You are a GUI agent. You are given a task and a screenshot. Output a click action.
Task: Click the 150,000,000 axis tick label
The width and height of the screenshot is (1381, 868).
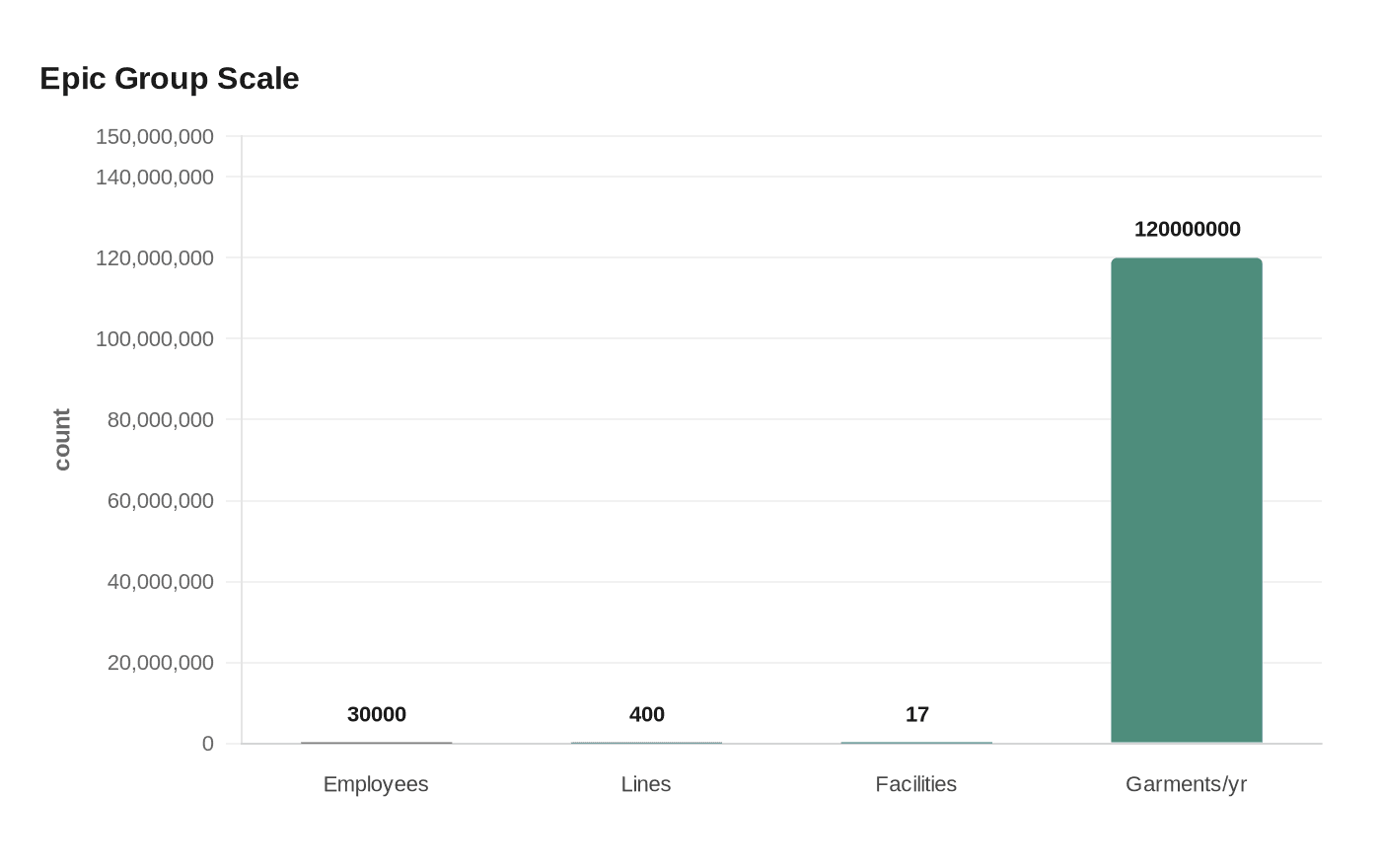coord(155,136)
